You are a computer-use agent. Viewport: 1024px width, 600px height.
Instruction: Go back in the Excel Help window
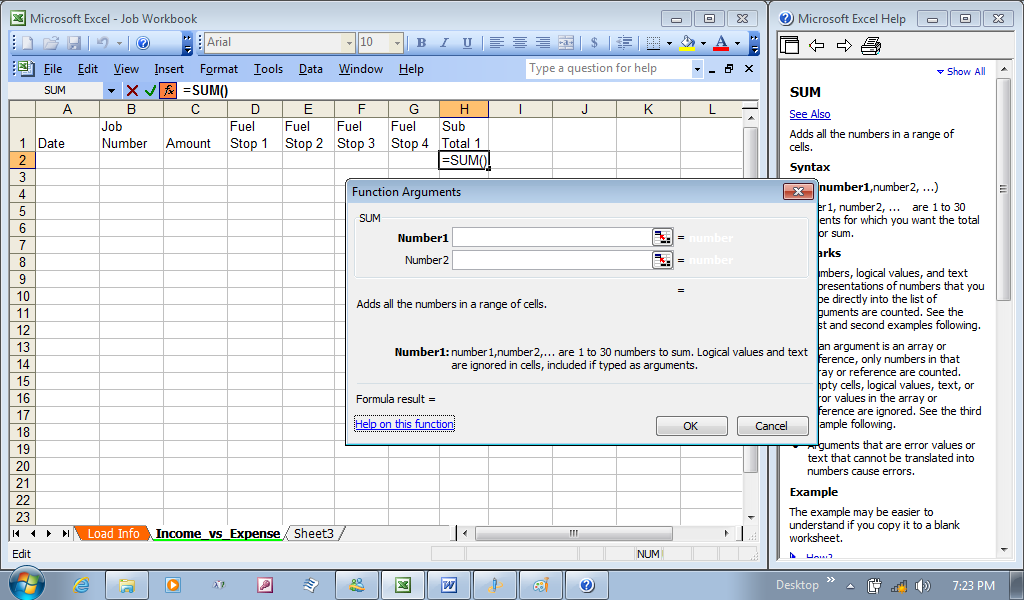[816, 45]
